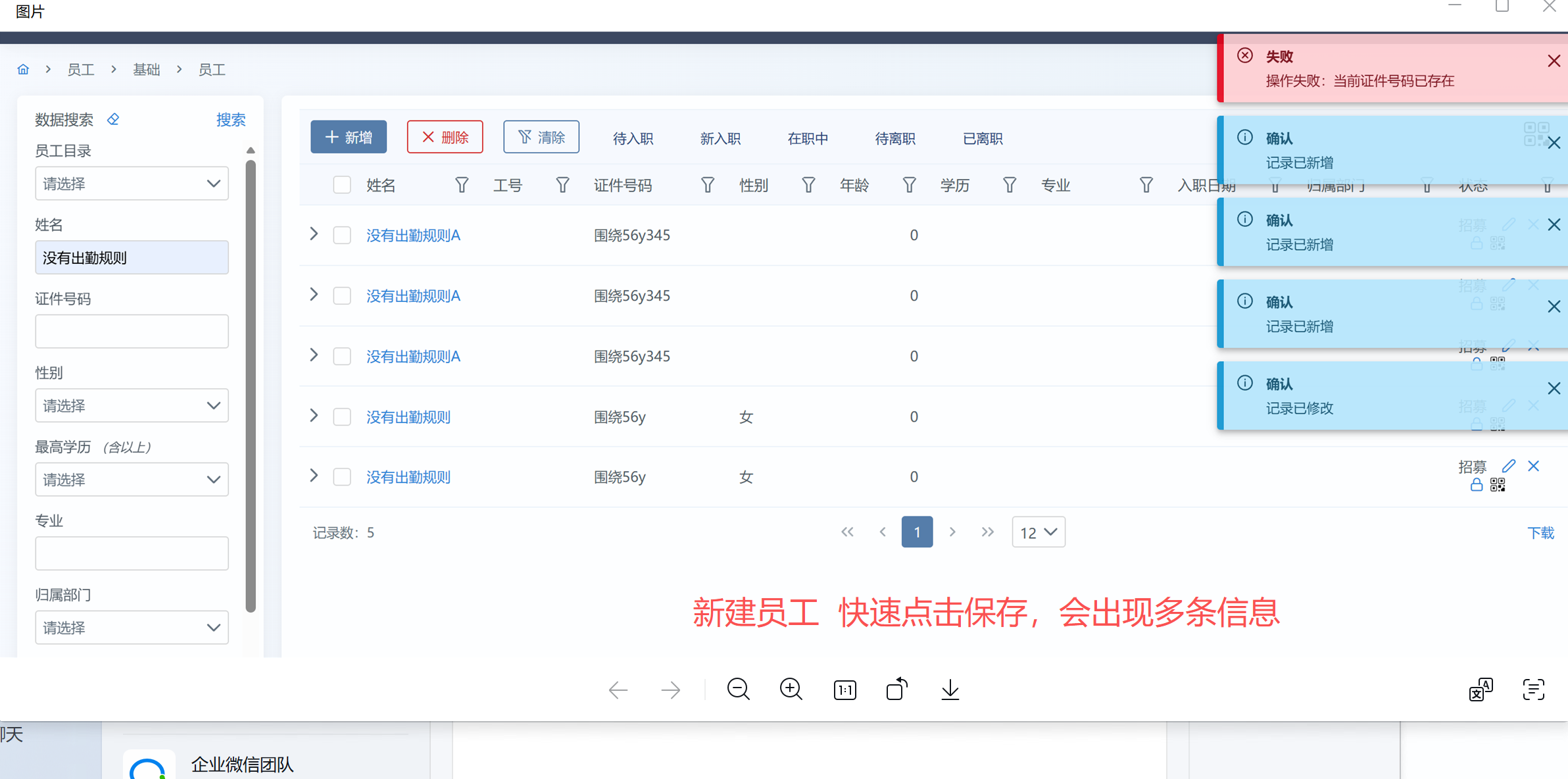Switch to the 已离职 tab
Image resolution: width=1568 pixels, height=779 pixels.
tap(982, 138)
